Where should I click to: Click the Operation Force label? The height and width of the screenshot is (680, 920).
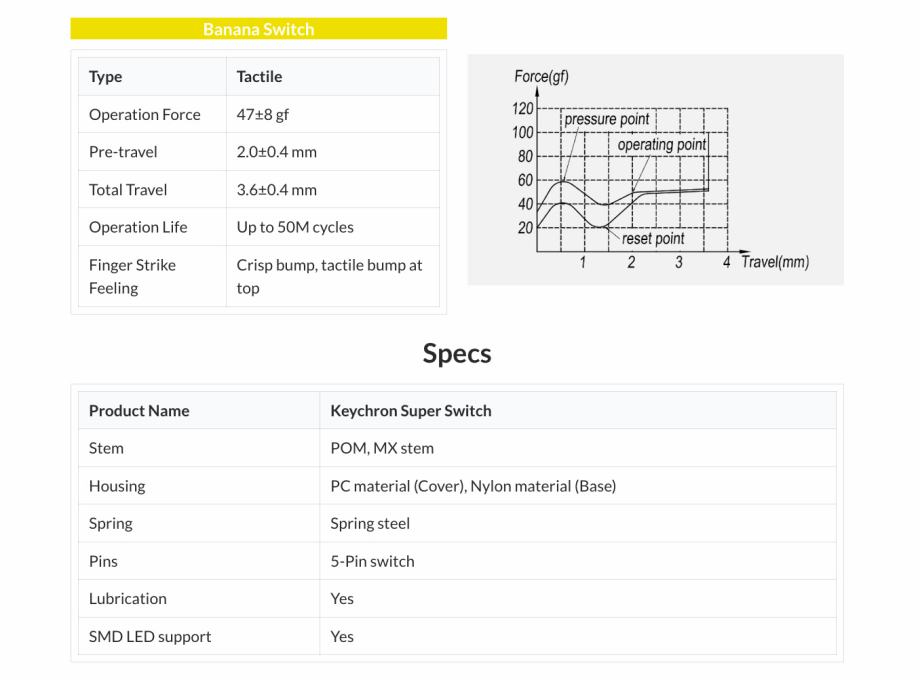[x=145, y=114]
